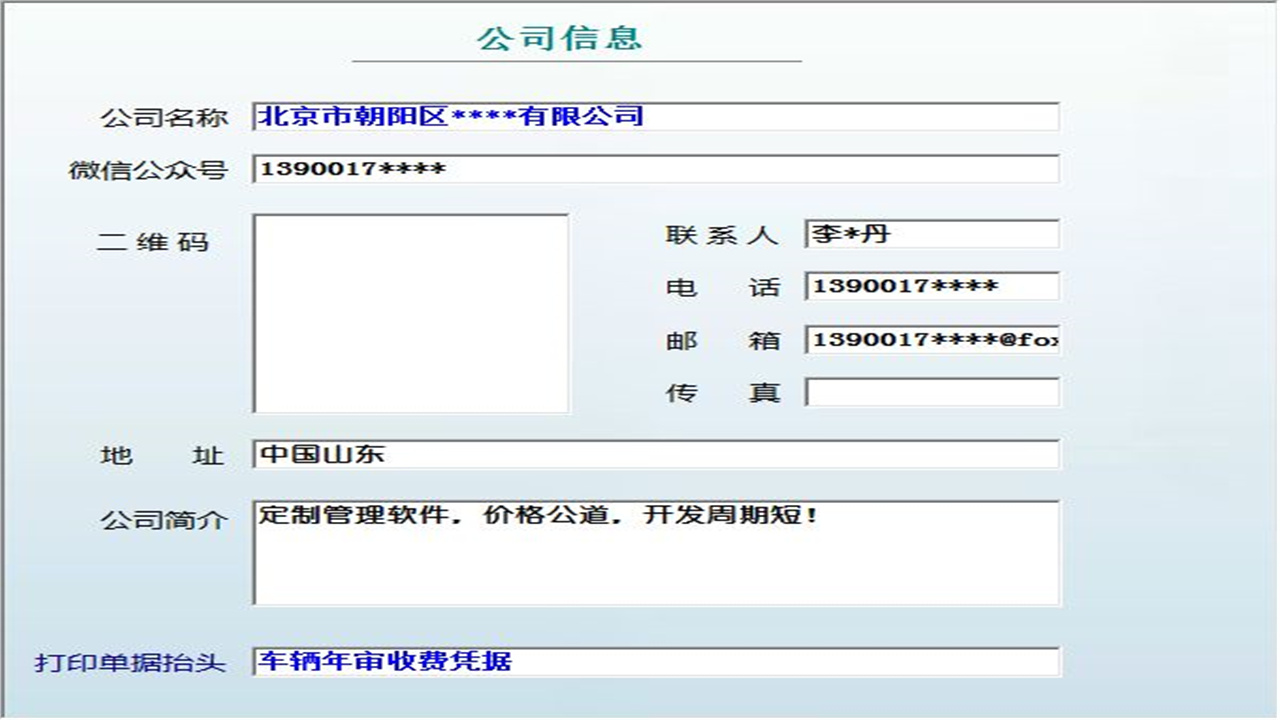Click the 联系人 contact field
The height and width of the screenshot is (720, 1280).
pos(930,234)
